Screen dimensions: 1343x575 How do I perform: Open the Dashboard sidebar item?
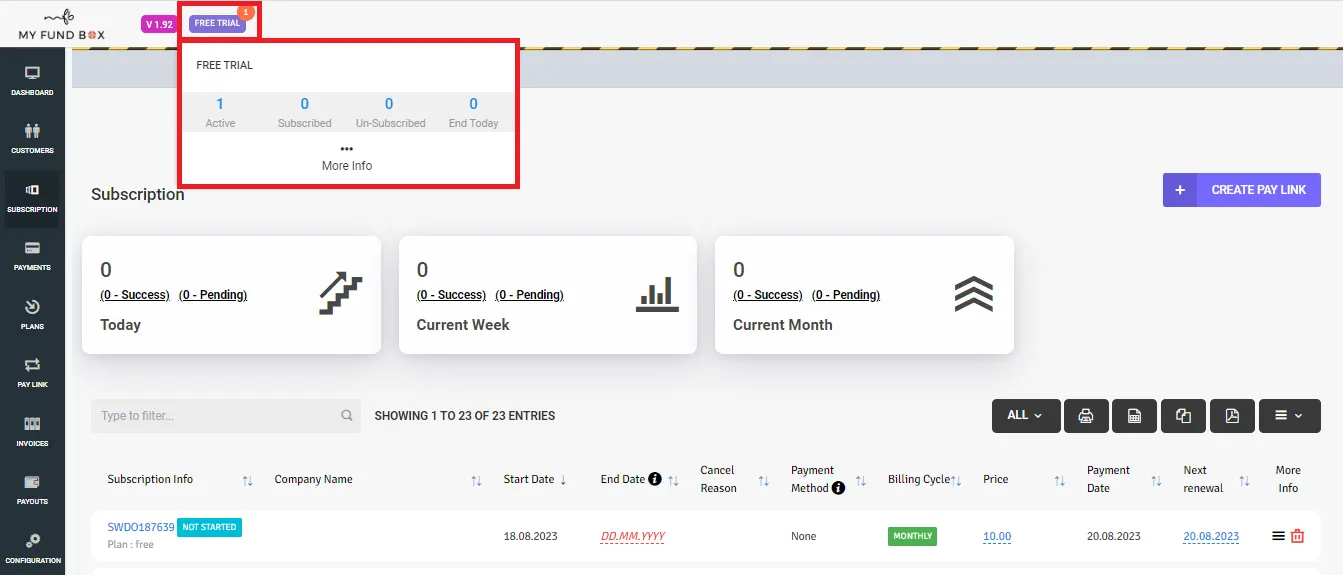click(x=32, y=82)
